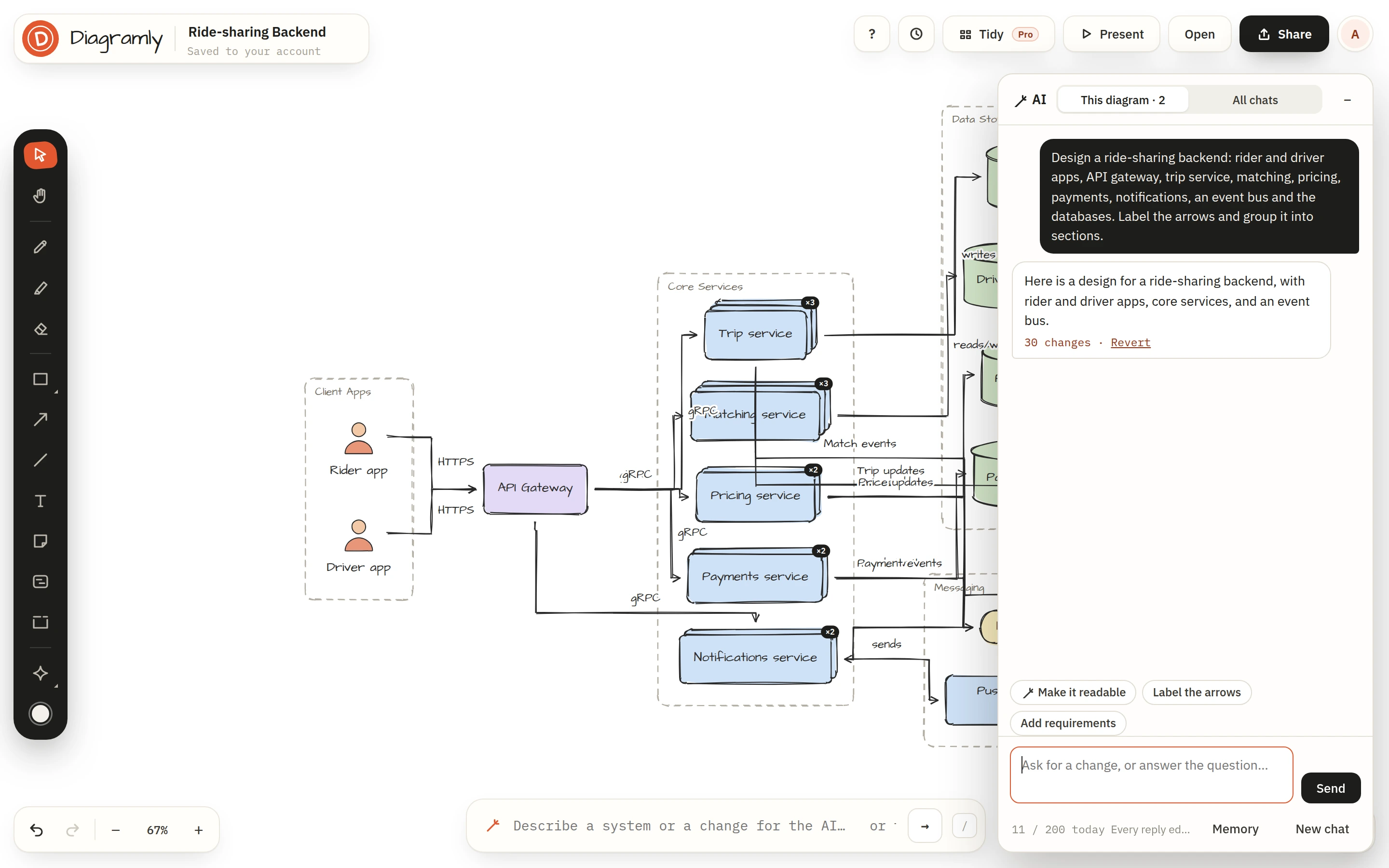Redo the last undone change
The image size is (1389, 868).
[72, 829]
